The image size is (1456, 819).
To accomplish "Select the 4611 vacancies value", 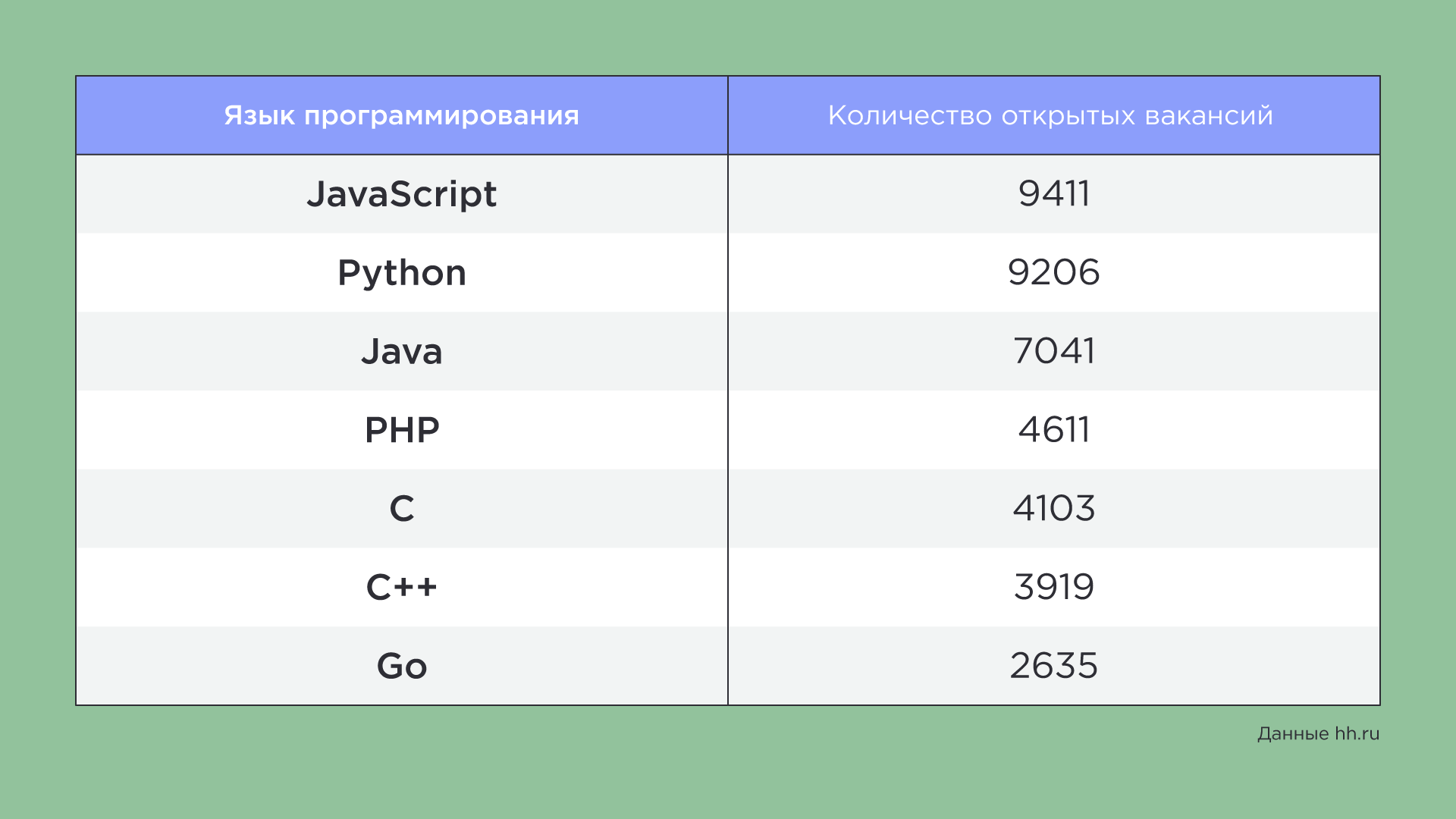I will coord(1053,430).
